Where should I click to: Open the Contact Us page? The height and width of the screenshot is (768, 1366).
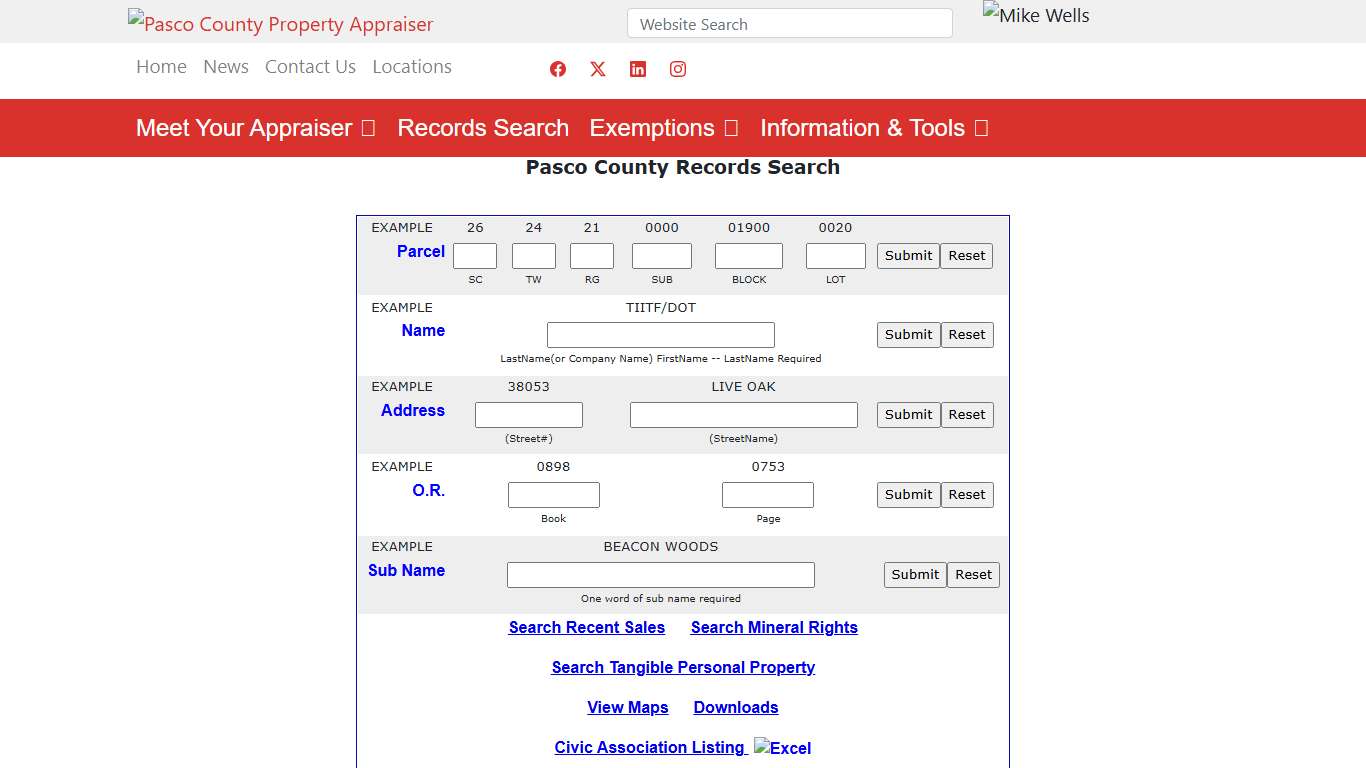point(310,66)
